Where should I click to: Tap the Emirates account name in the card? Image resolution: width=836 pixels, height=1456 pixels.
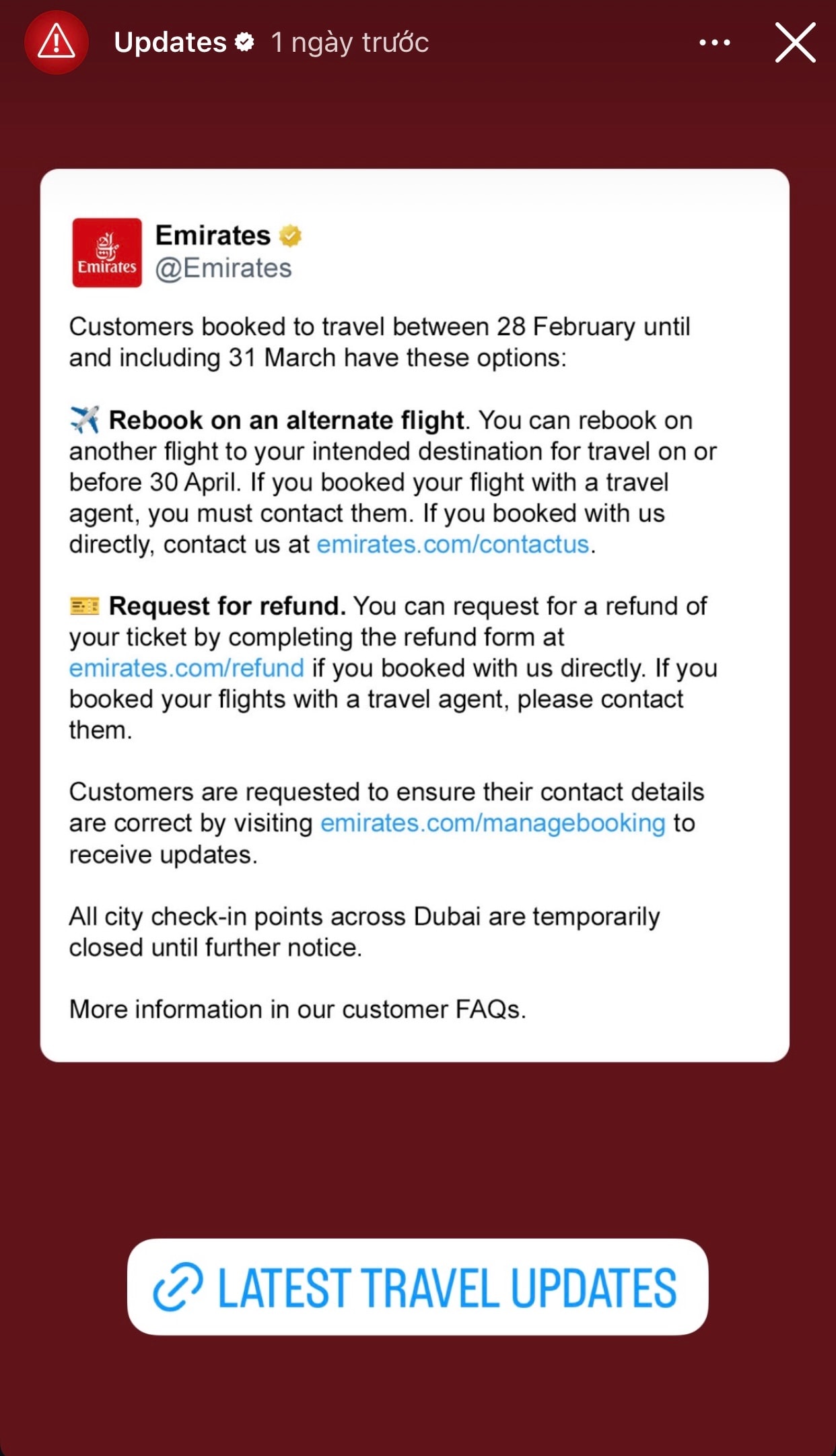pos(213,236)
